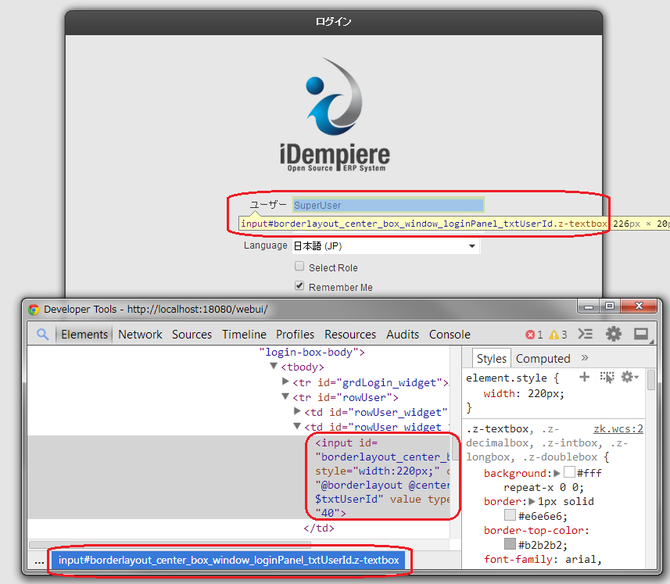The image size is (670, 584).
Task: Switch to the Network tab
Action: click(x=140, y=335)
